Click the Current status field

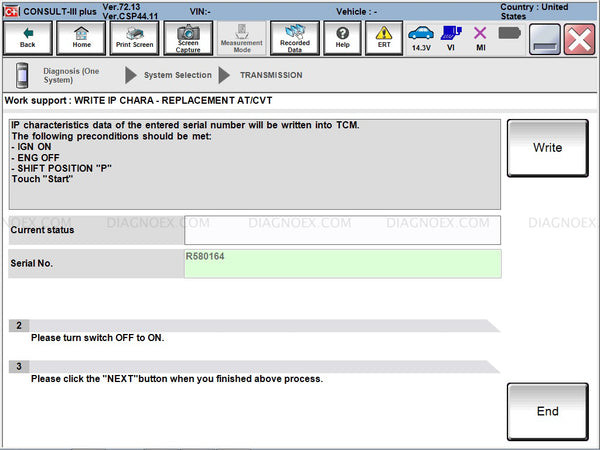tap(342, 230)
